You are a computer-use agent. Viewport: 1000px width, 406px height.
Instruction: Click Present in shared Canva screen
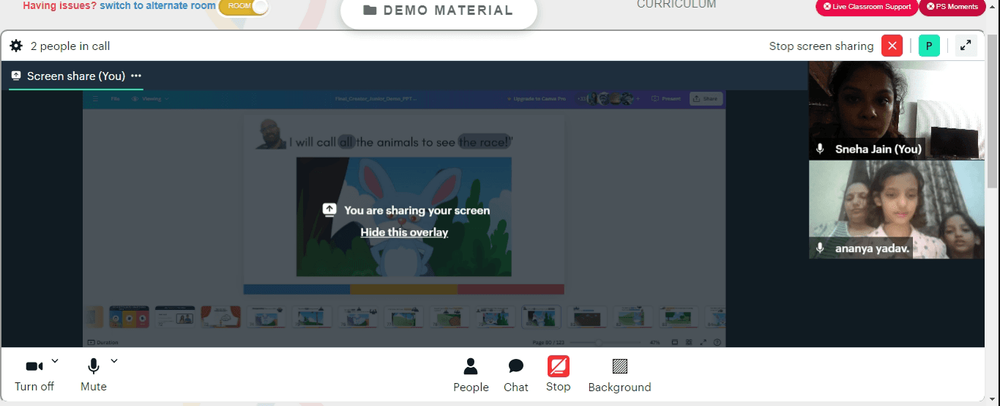666,99
